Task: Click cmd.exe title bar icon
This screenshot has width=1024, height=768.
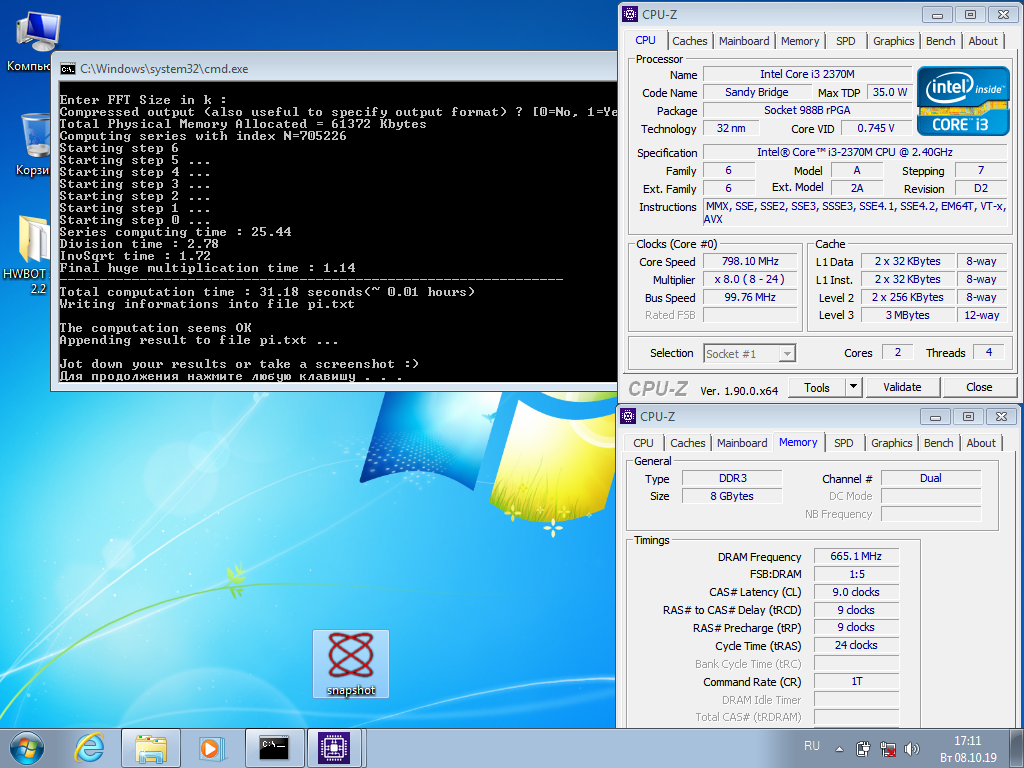Action: point(67,69)
